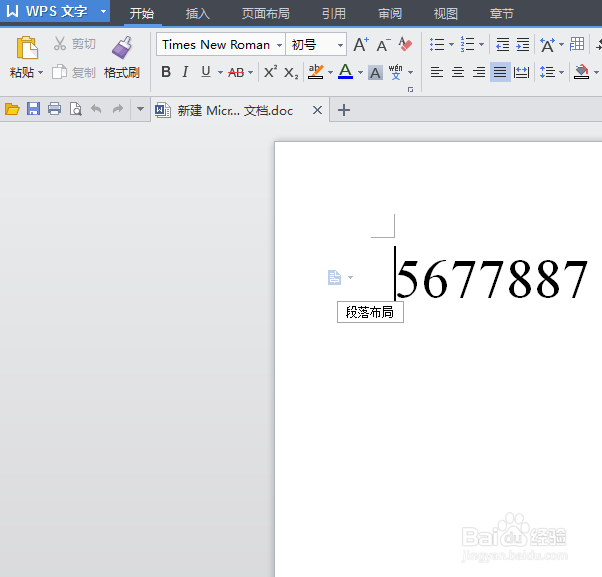The width and height of the screenshot is (602, 577).
Task: Expand line spacing options arrow
Action: point(561,72)
